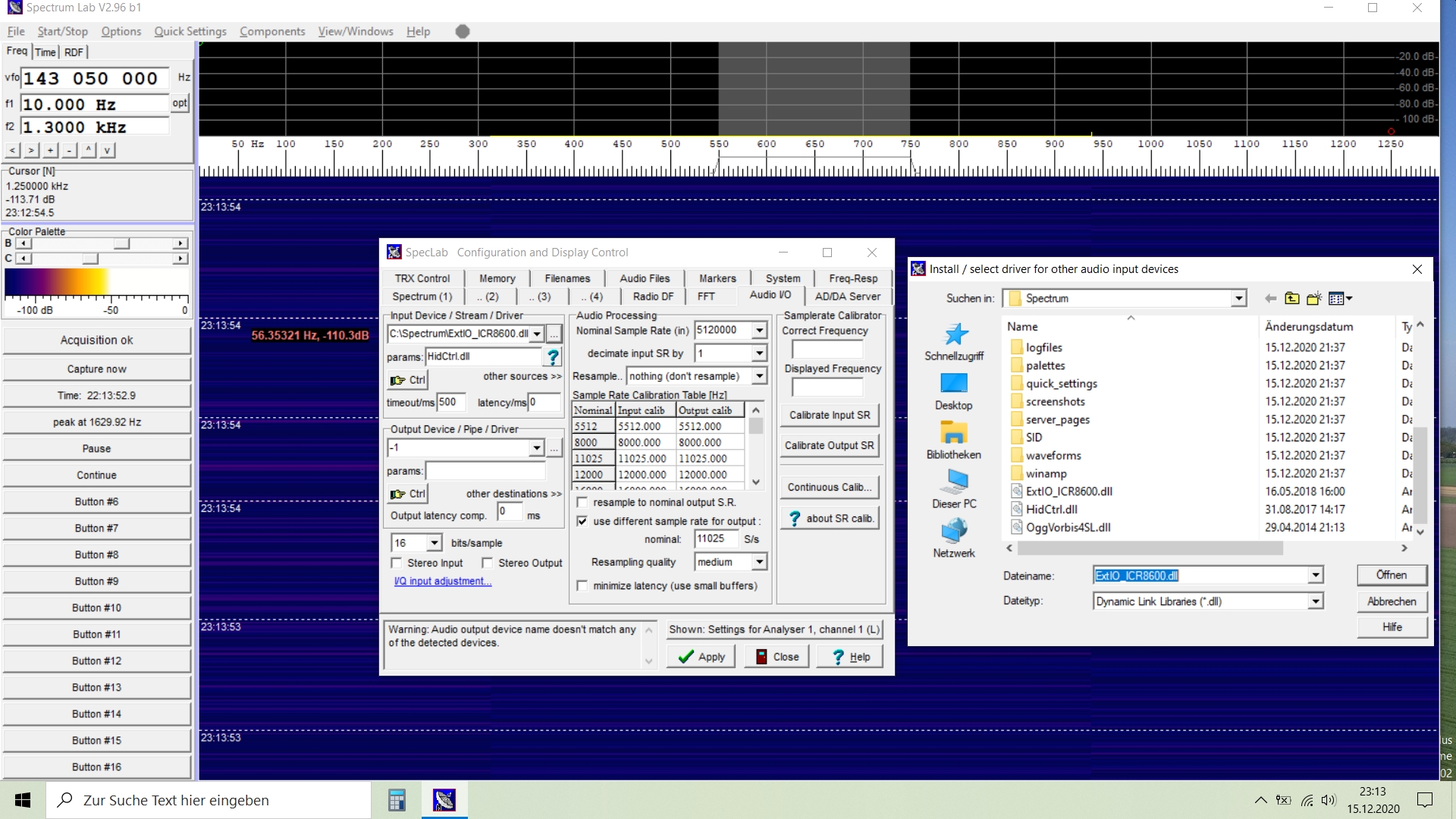Click the Continuous Calib... button
Screen dimensions: 1456x819
[830, 488]
